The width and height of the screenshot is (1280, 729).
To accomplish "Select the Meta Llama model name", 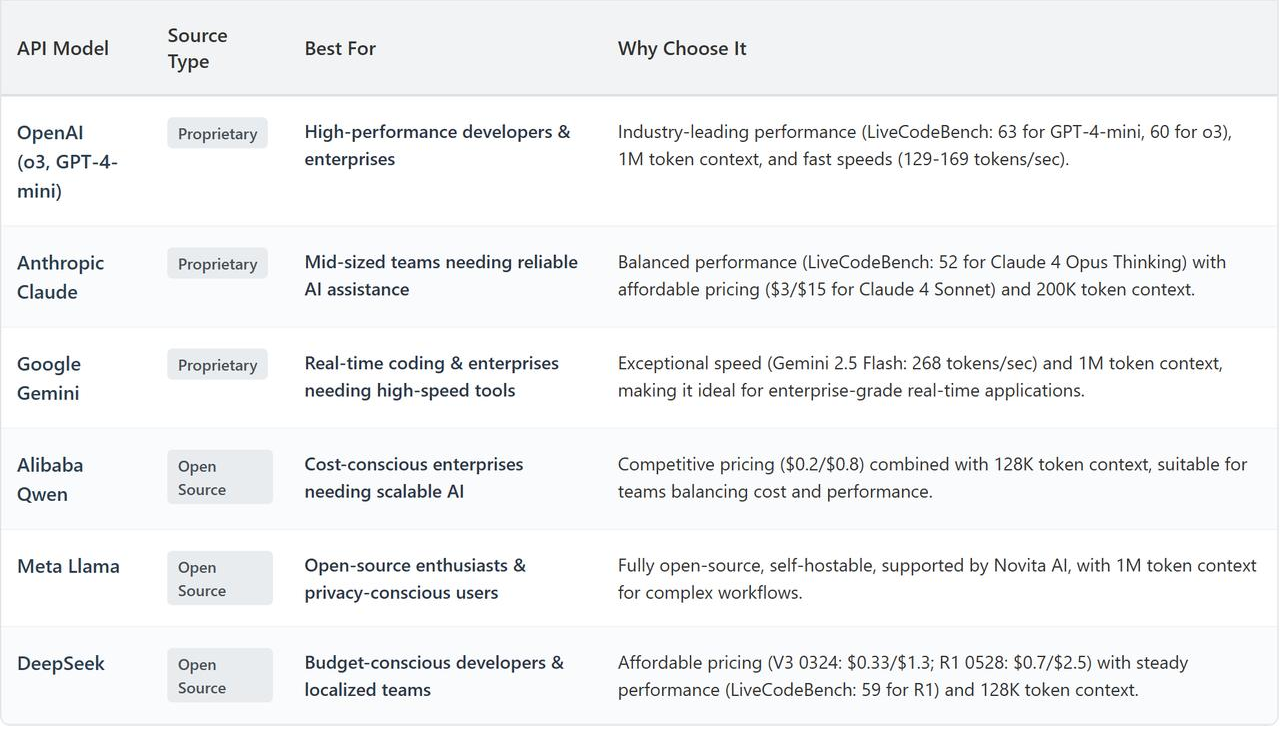I will 68,566.
